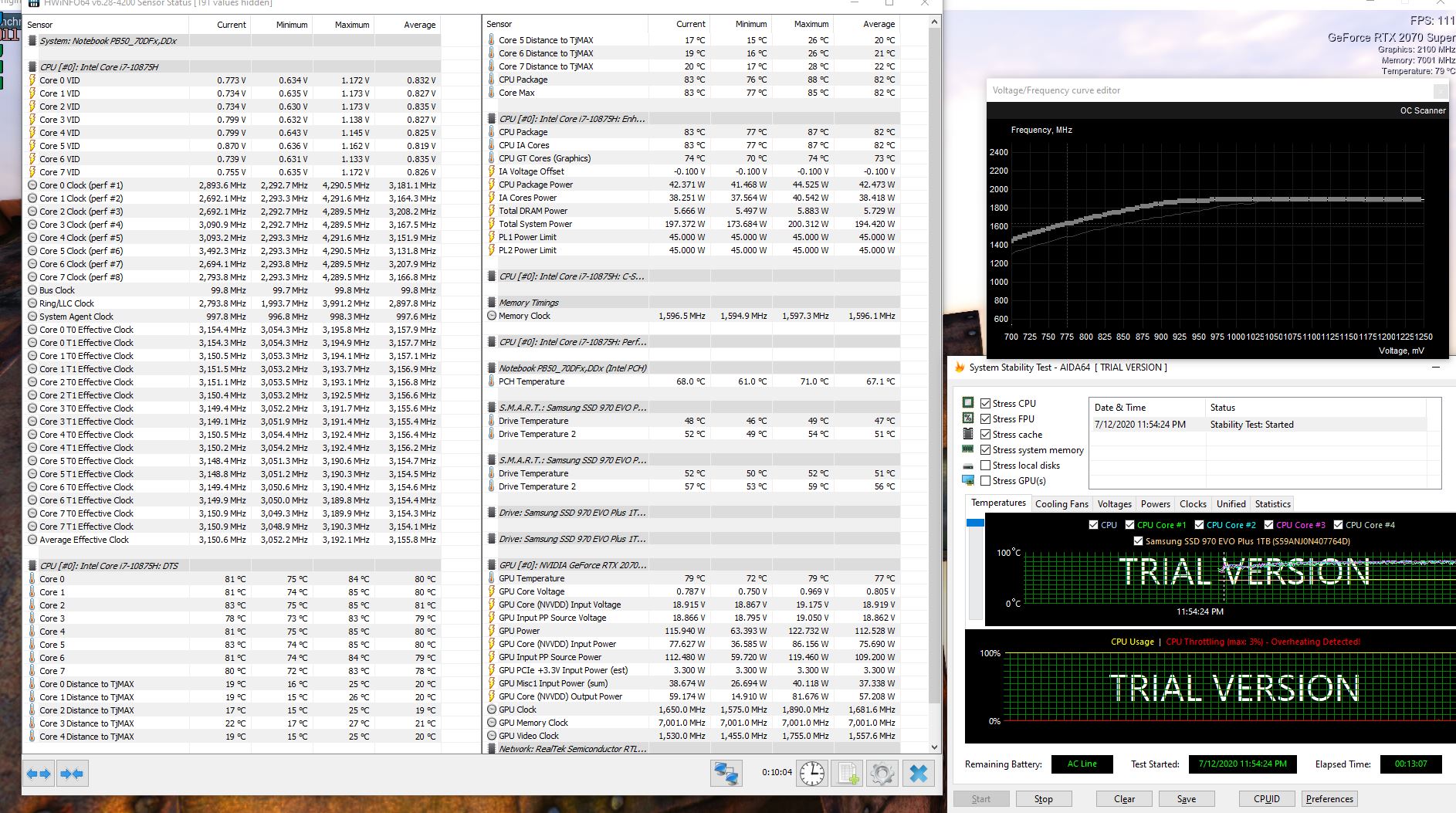
Task: Uncheck Stress FPU option
Action: point(986,418)
